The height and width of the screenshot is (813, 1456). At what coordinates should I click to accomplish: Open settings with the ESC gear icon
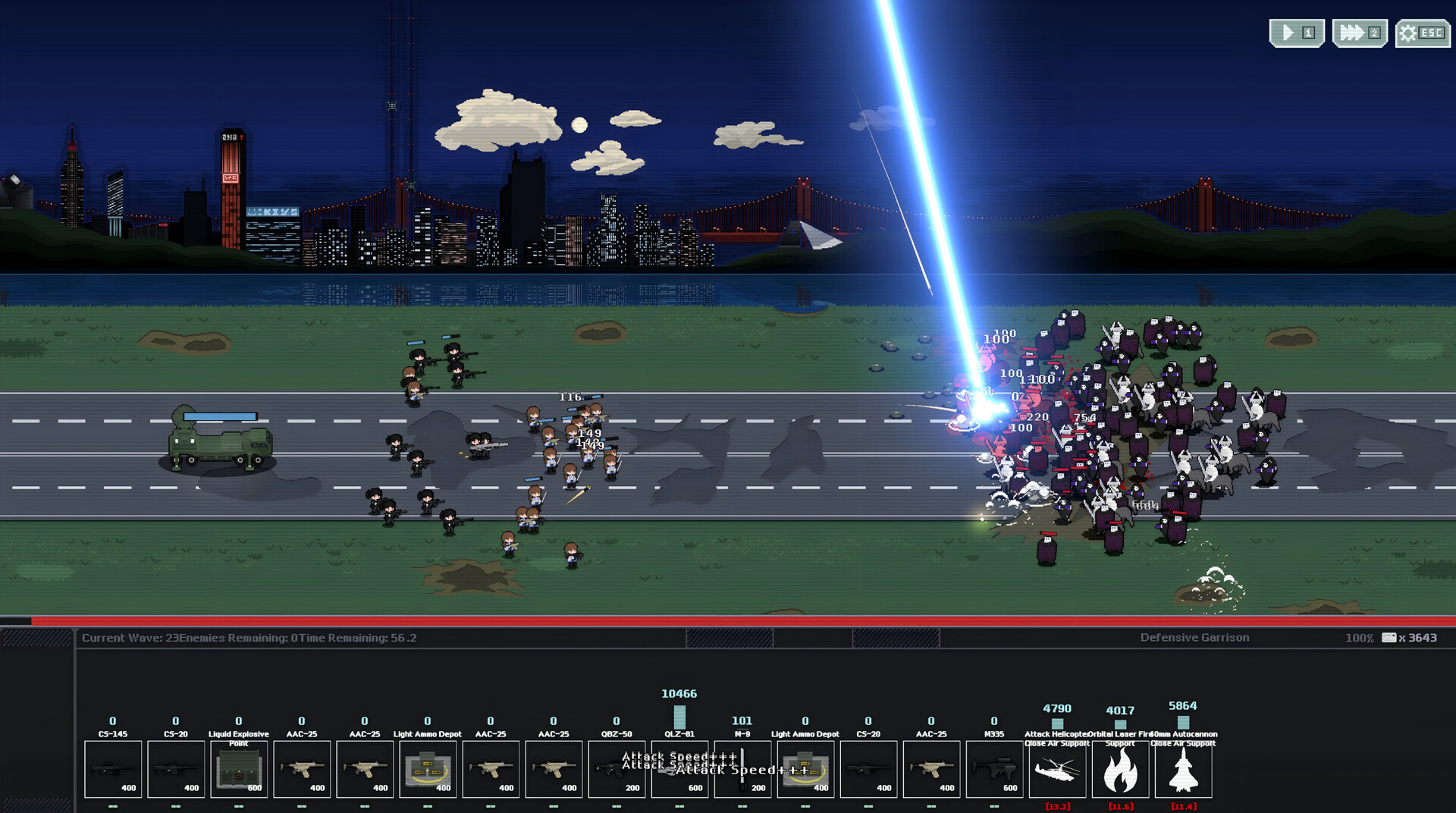[x=1422, y=32]
